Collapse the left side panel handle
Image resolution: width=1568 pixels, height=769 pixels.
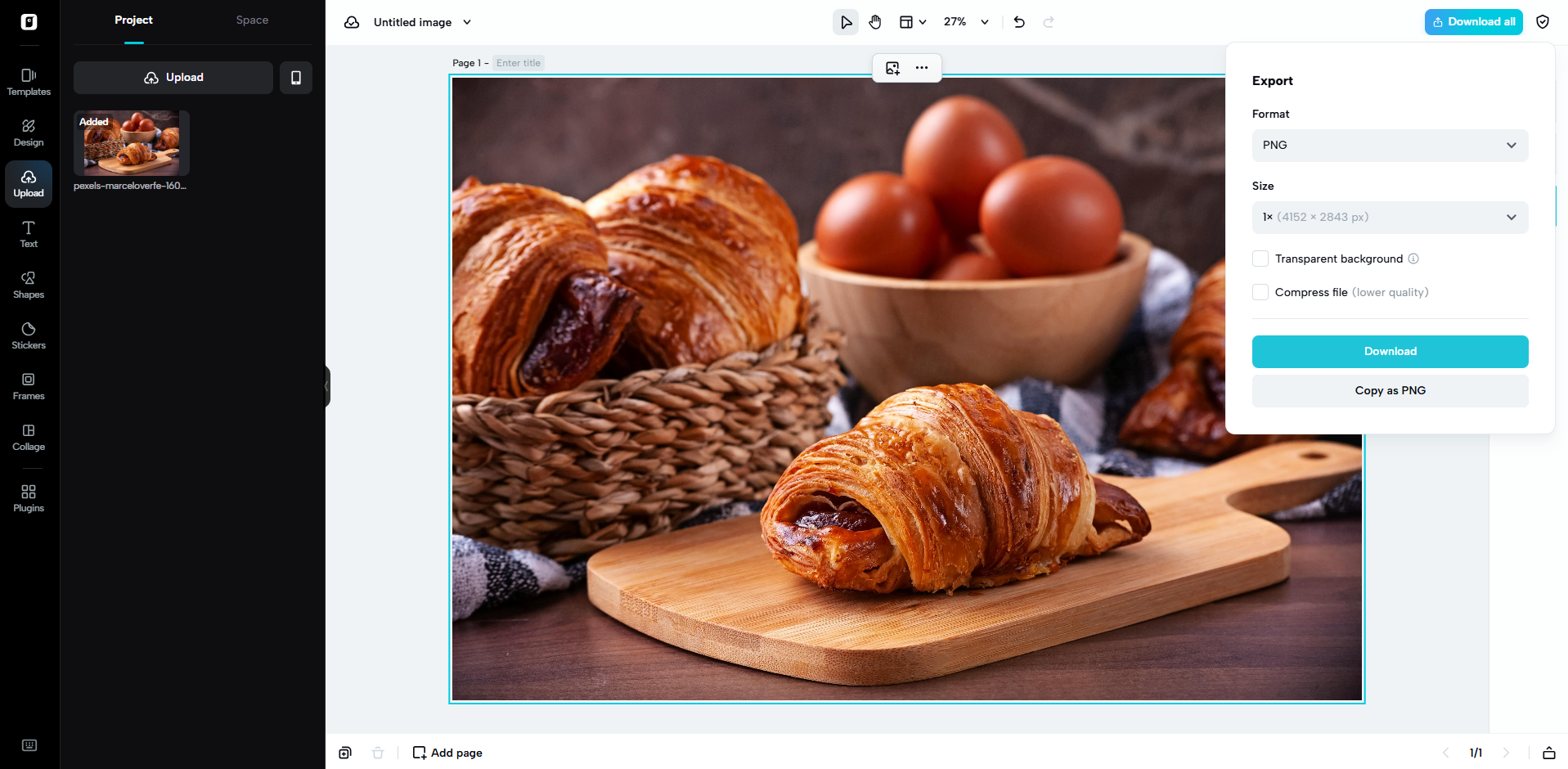tap(327, 386)
